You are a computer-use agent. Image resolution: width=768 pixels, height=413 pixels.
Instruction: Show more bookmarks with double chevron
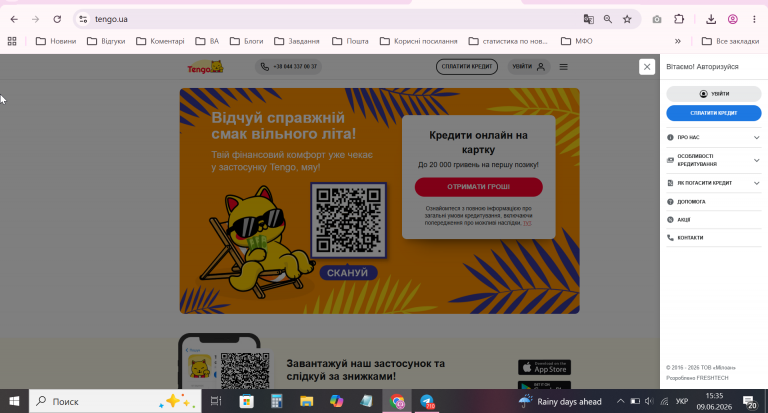[678, 41]
